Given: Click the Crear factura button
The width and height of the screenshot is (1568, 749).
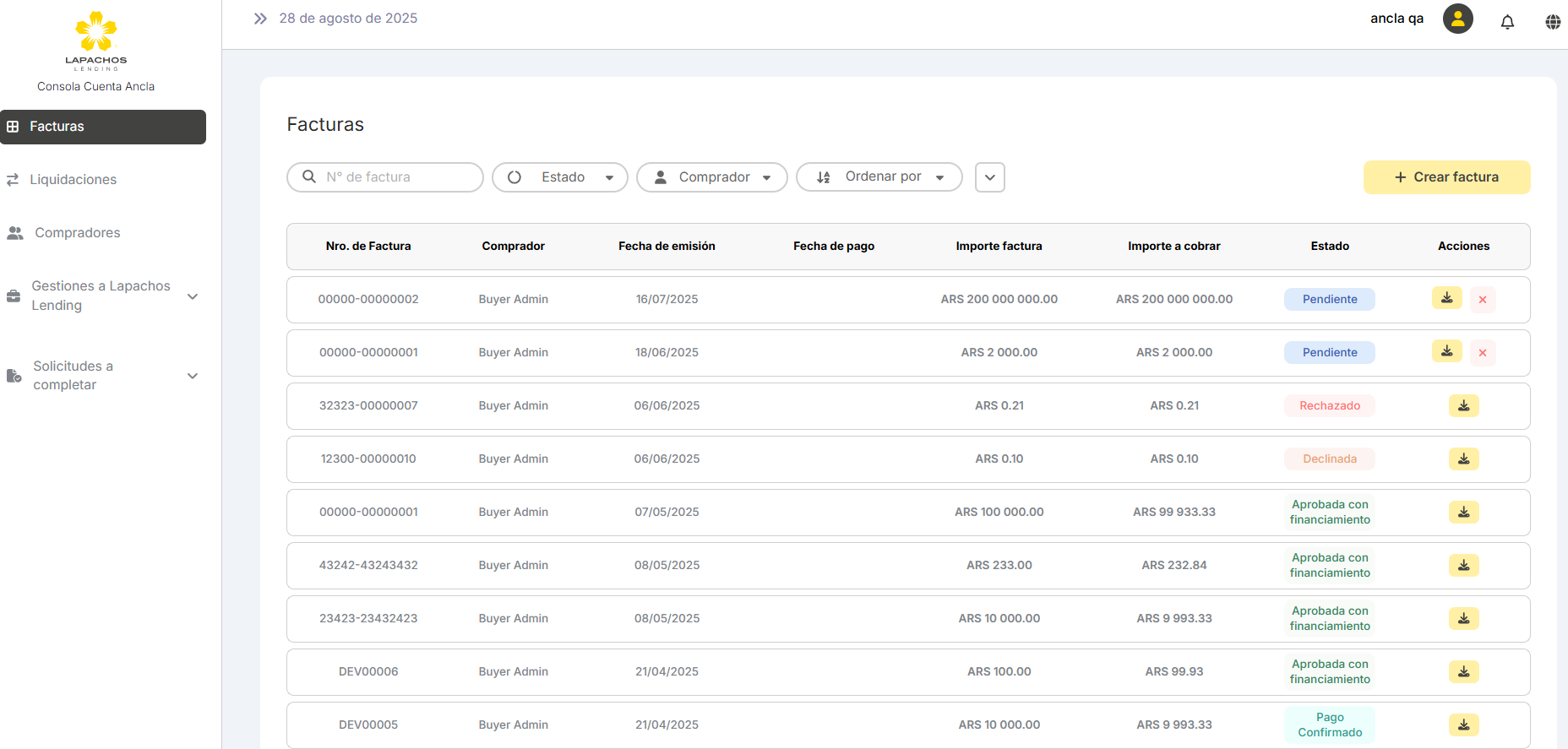Looking at the screenshot, I should pos(1446,177).
